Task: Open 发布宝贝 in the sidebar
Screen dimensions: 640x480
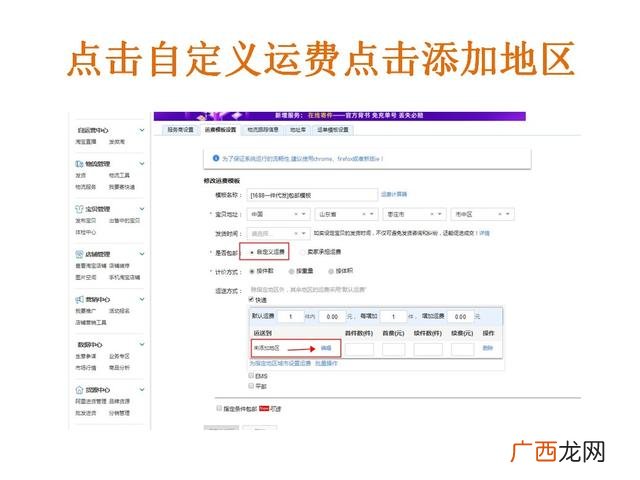Action: click(85, 221)
